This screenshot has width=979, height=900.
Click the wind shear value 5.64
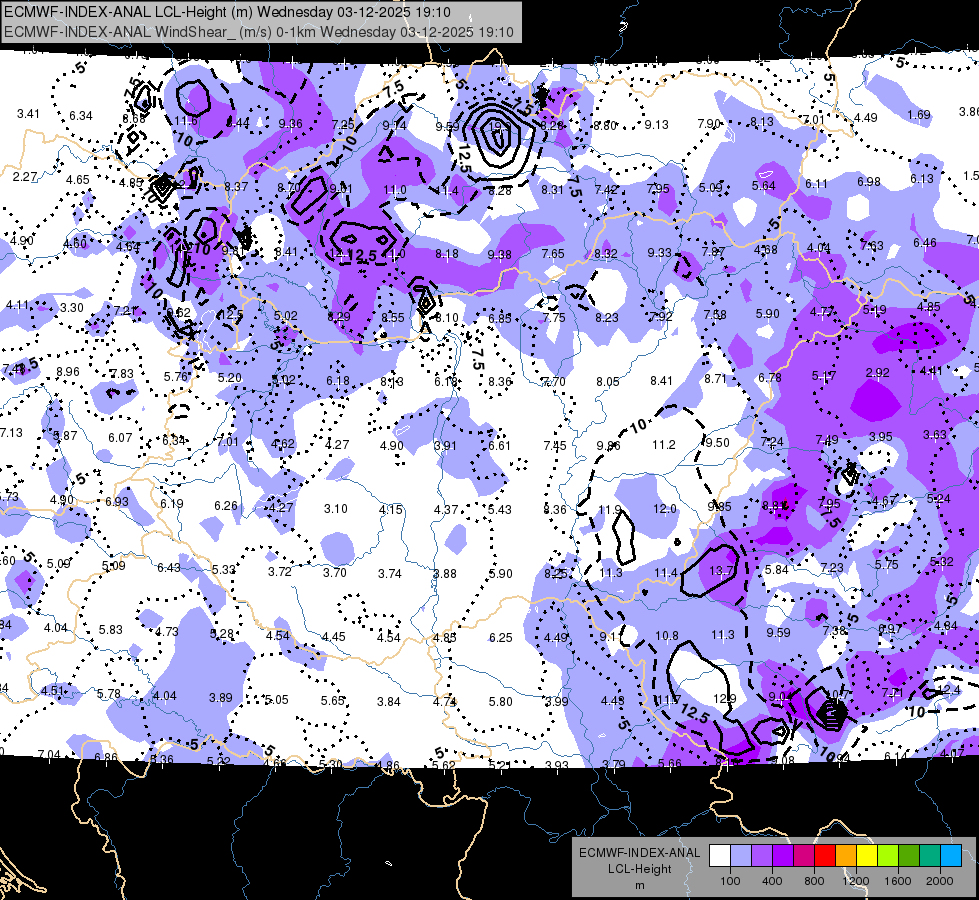pyautogui.click(x=764, y=186)
